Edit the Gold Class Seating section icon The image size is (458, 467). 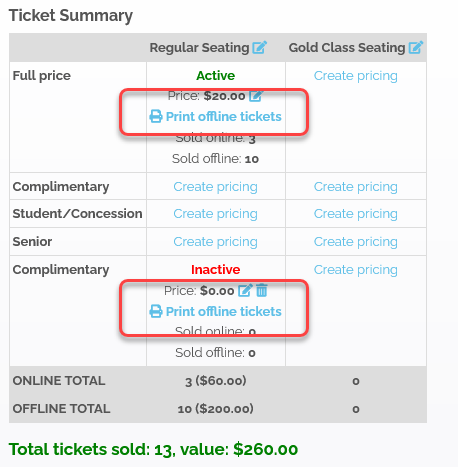coord(416,47)
